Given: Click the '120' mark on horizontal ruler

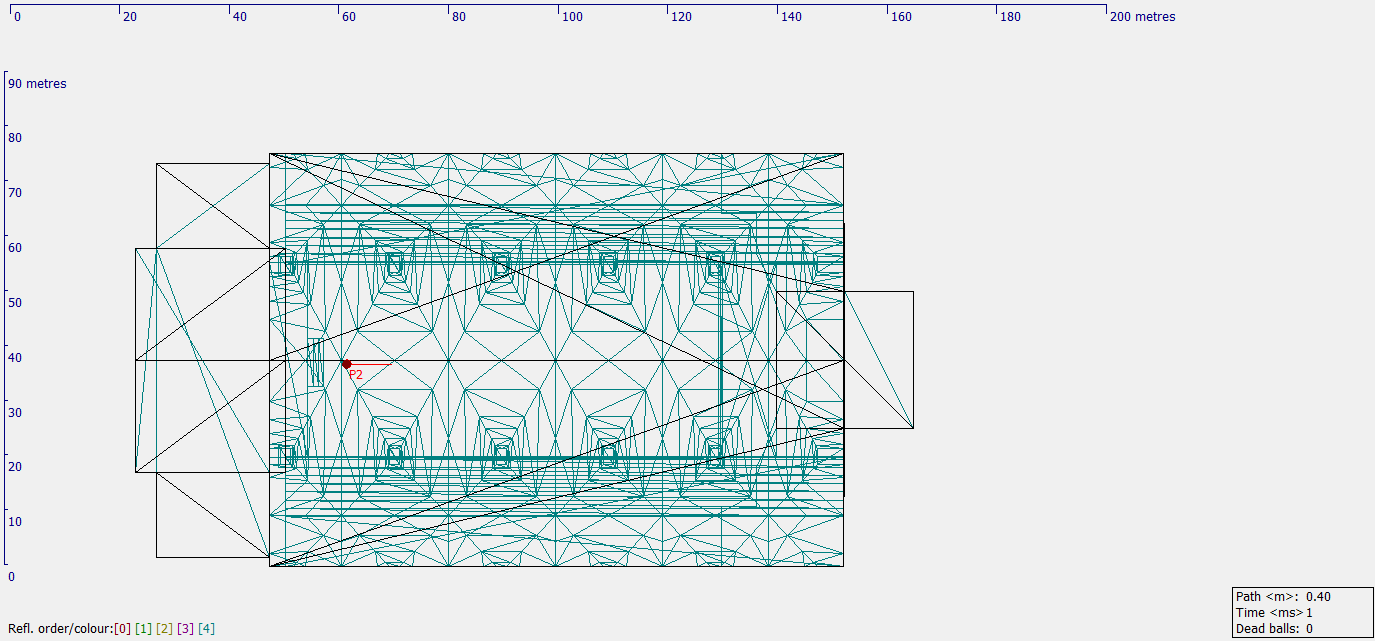Looking at the screenshot, I should [x=681, y=17].
